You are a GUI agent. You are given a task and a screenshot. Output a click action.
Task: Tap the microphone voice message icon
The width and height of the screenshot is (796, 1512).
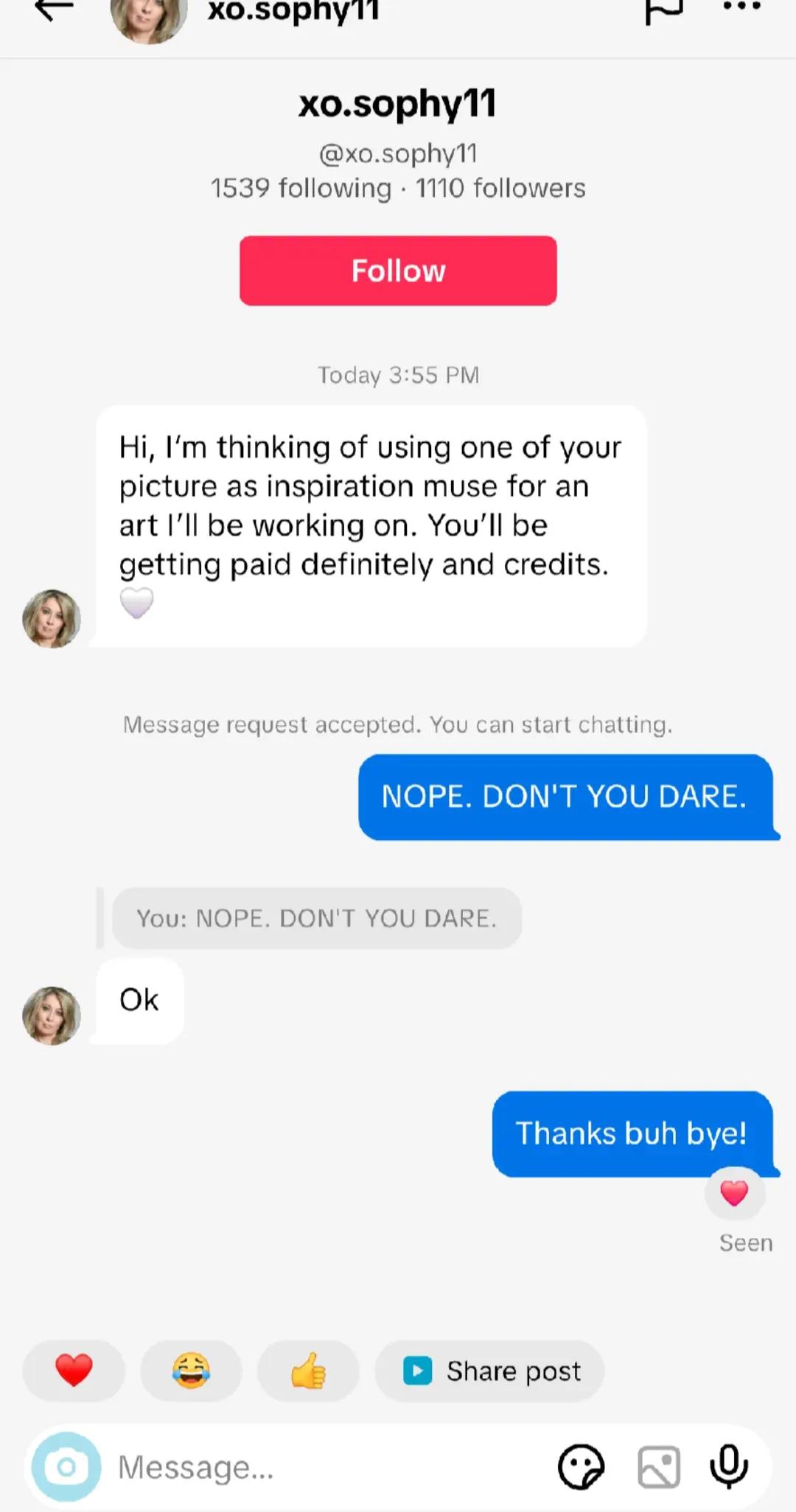(x=729, y=1466)
